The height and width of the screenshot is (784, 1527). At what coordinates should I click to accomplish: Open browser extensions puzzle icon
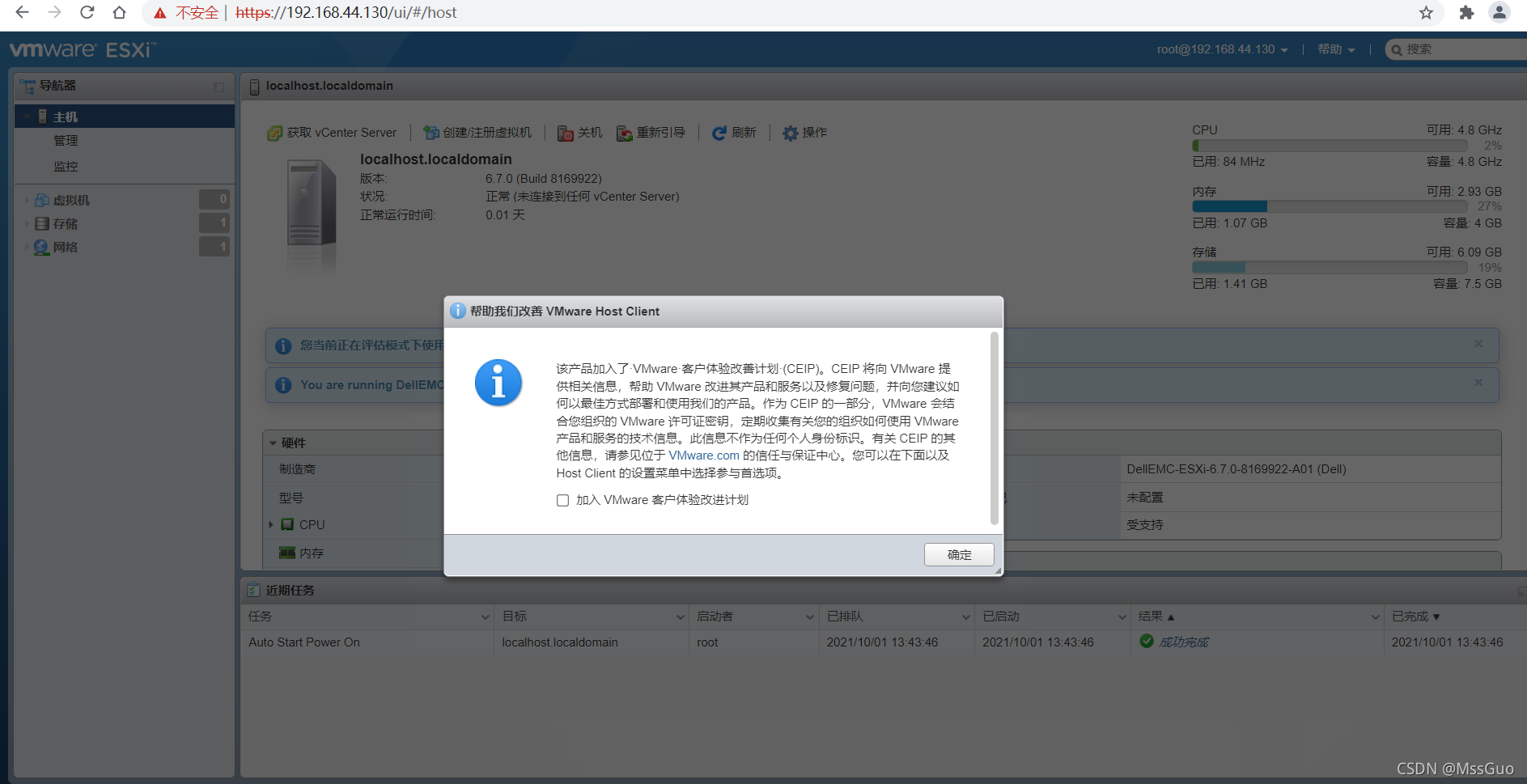[x=1466, y=12]
